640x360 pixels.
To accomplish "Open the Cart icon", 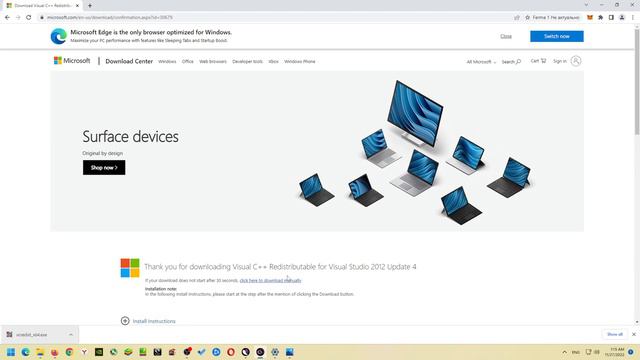I will pos(538,61).
